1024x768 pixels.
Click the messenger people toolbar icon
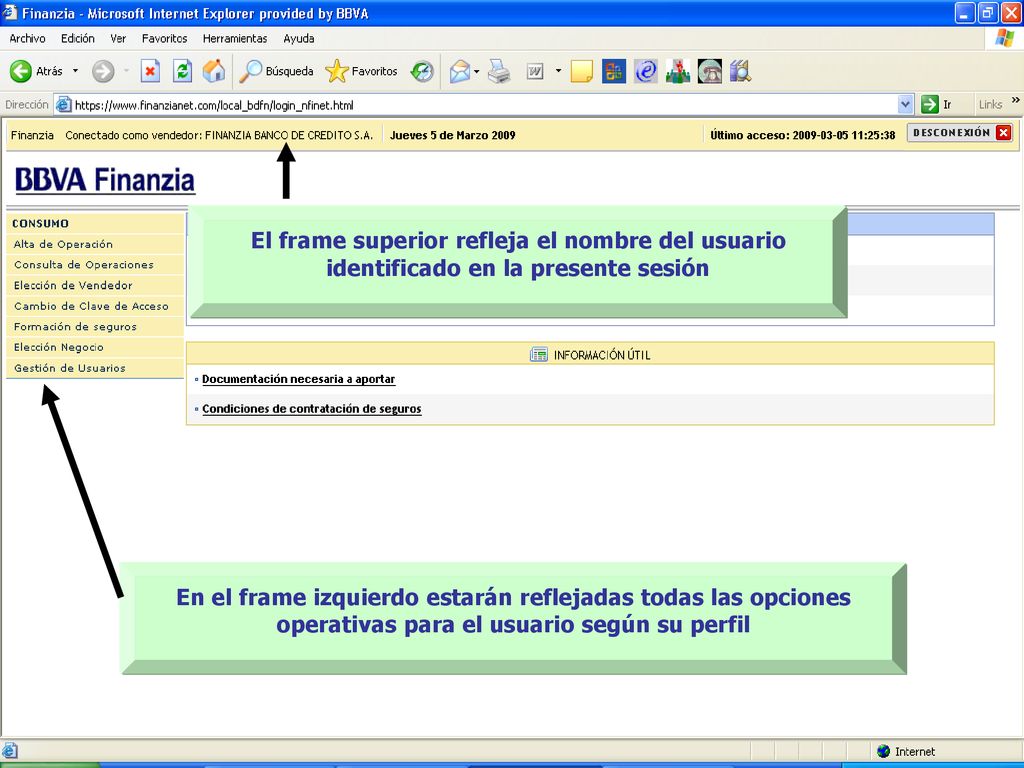pos(677,71)
